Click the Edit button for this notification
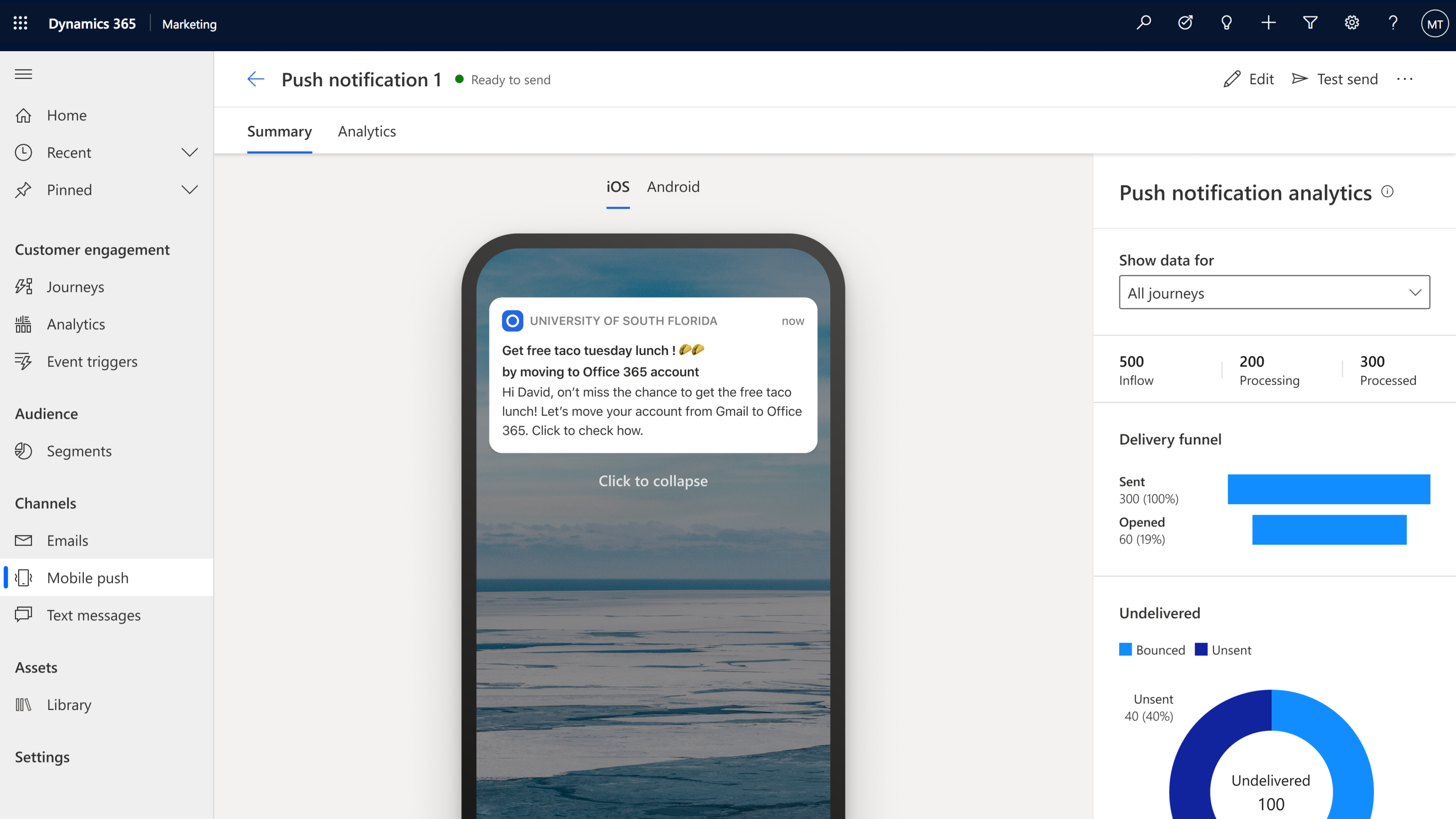 pos(1249,78)
